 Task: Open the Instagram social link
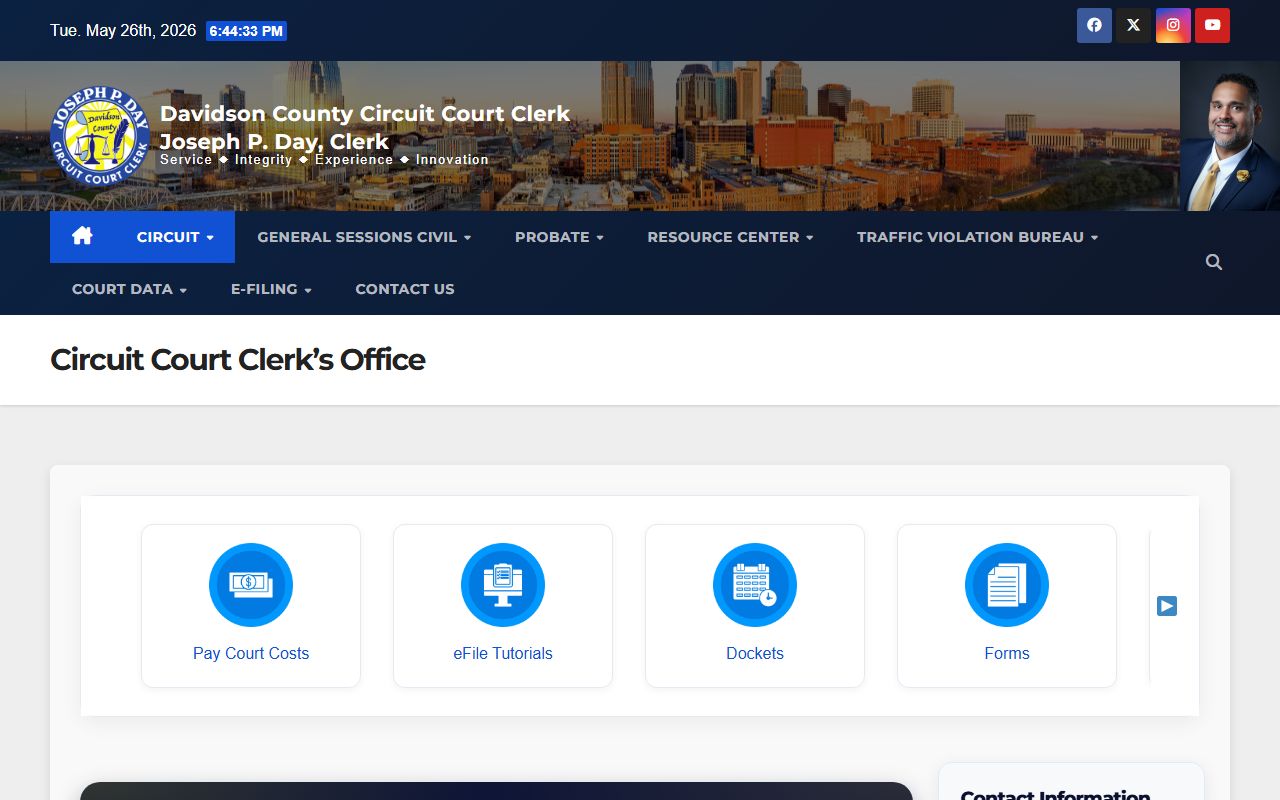1173,26
